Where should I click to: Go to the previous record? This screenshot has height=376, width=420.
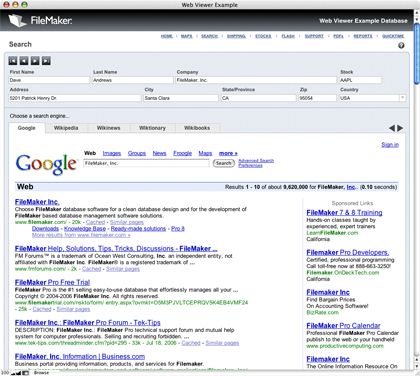coord(24,61)
